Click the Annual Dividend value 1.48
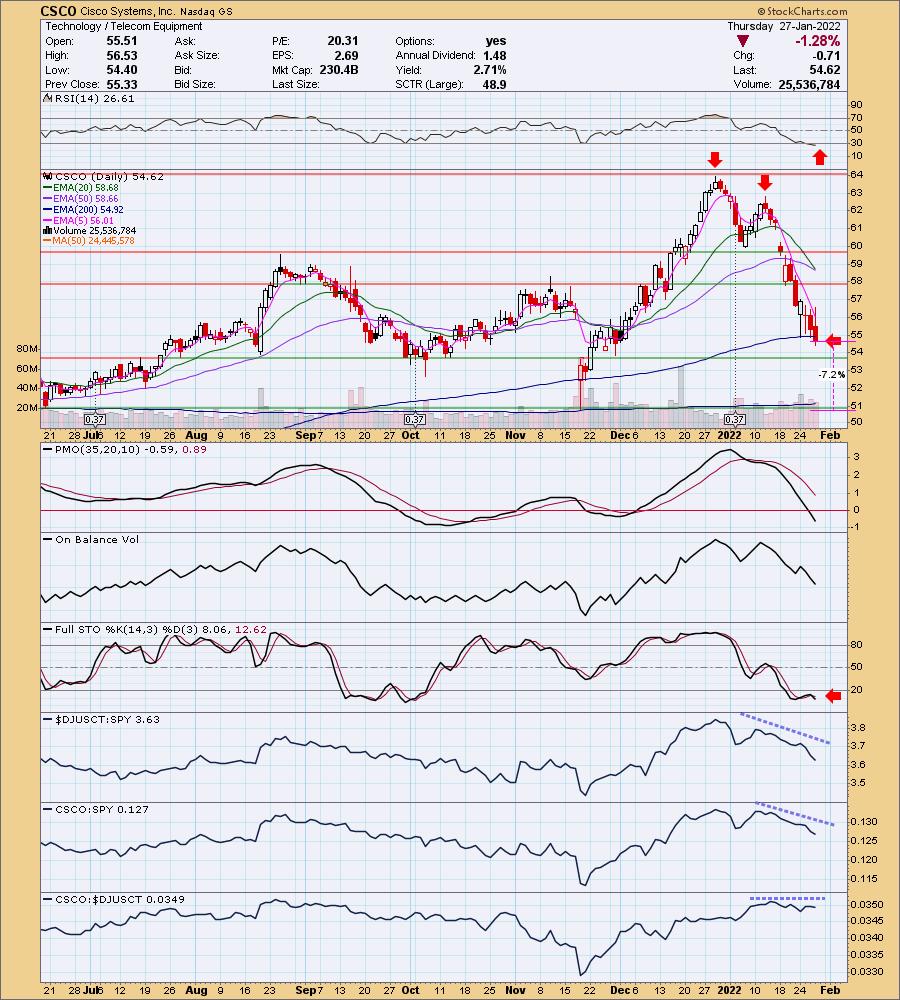 494,55
